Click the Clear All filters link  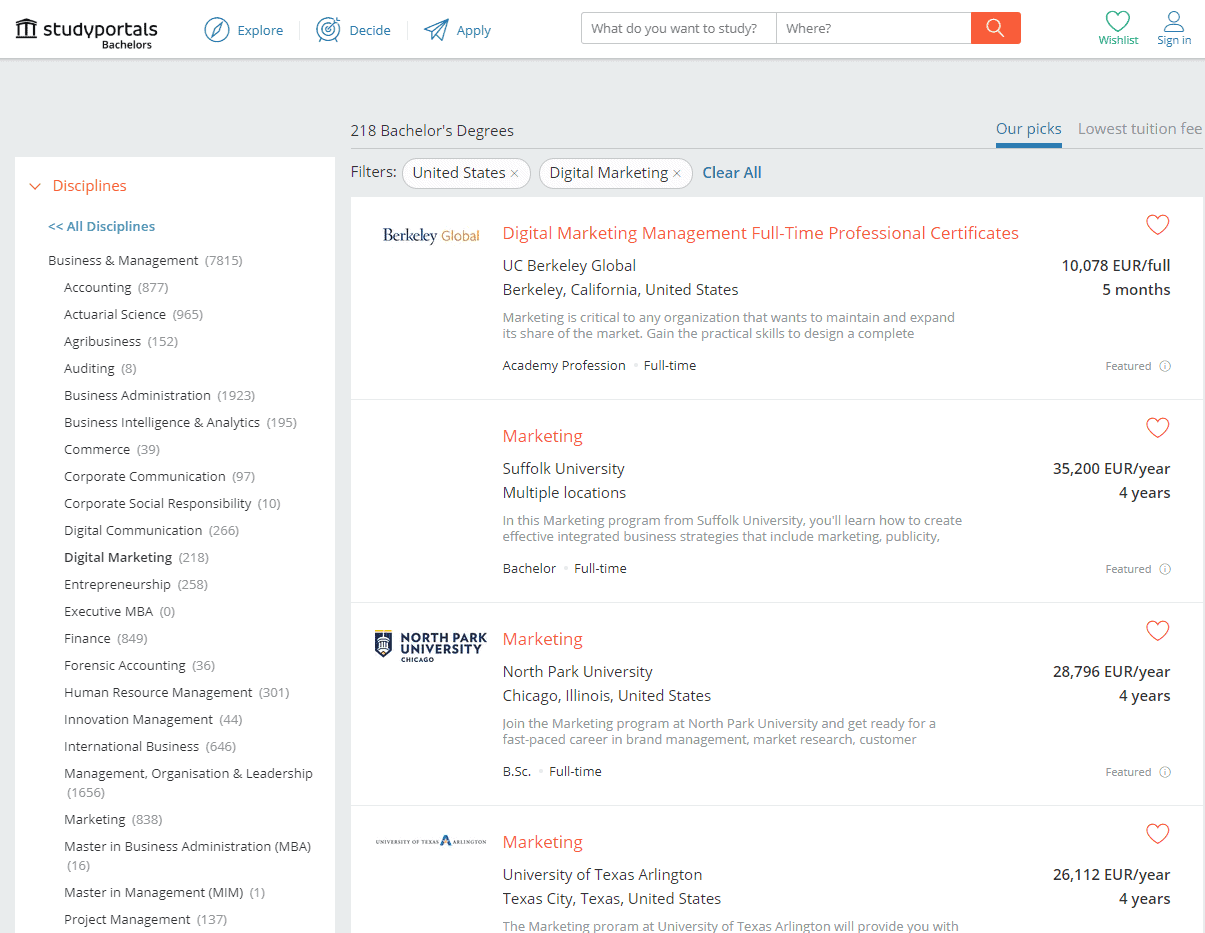tap(731, 172)
